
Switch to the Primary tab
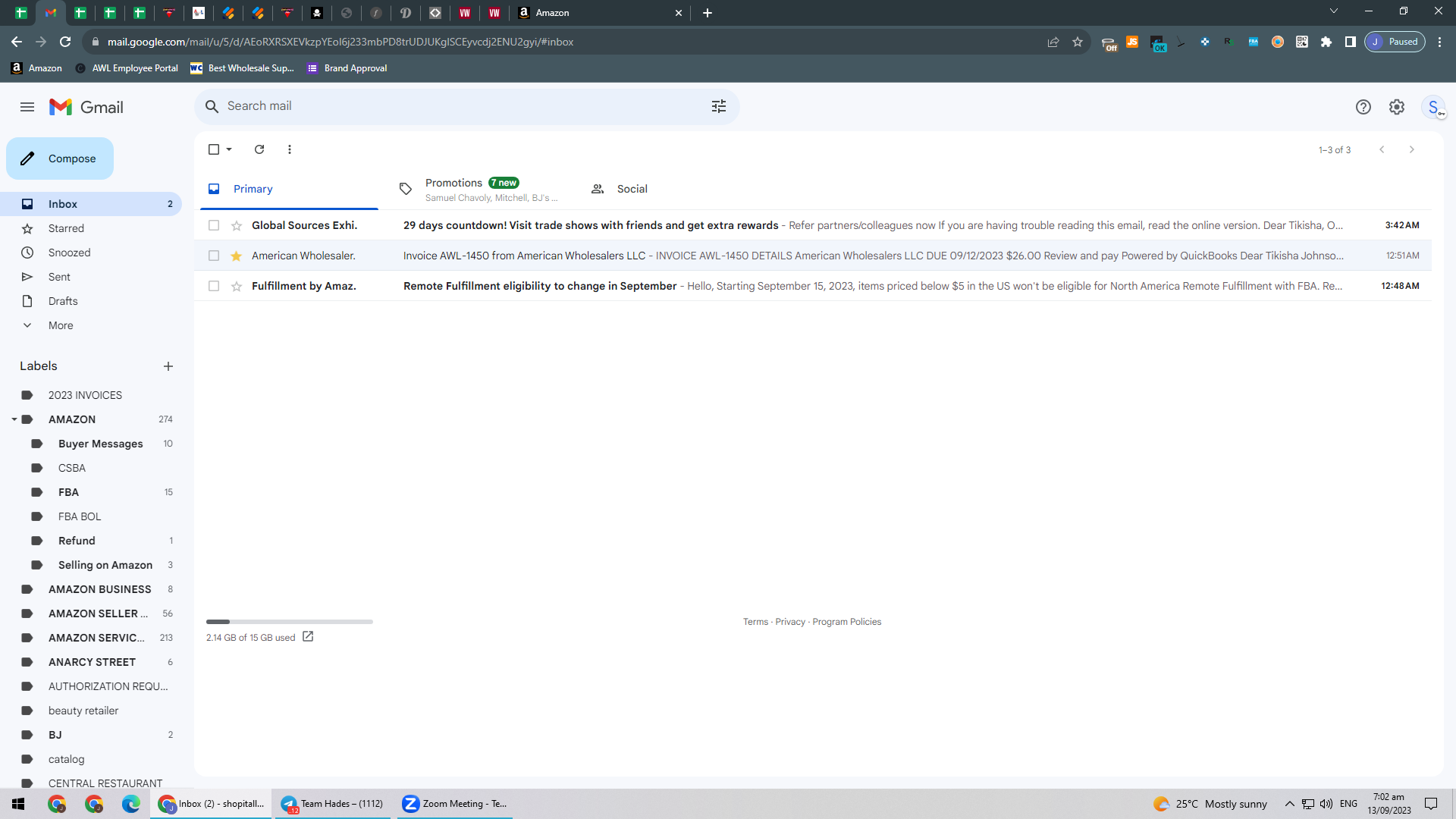point(289,189)
